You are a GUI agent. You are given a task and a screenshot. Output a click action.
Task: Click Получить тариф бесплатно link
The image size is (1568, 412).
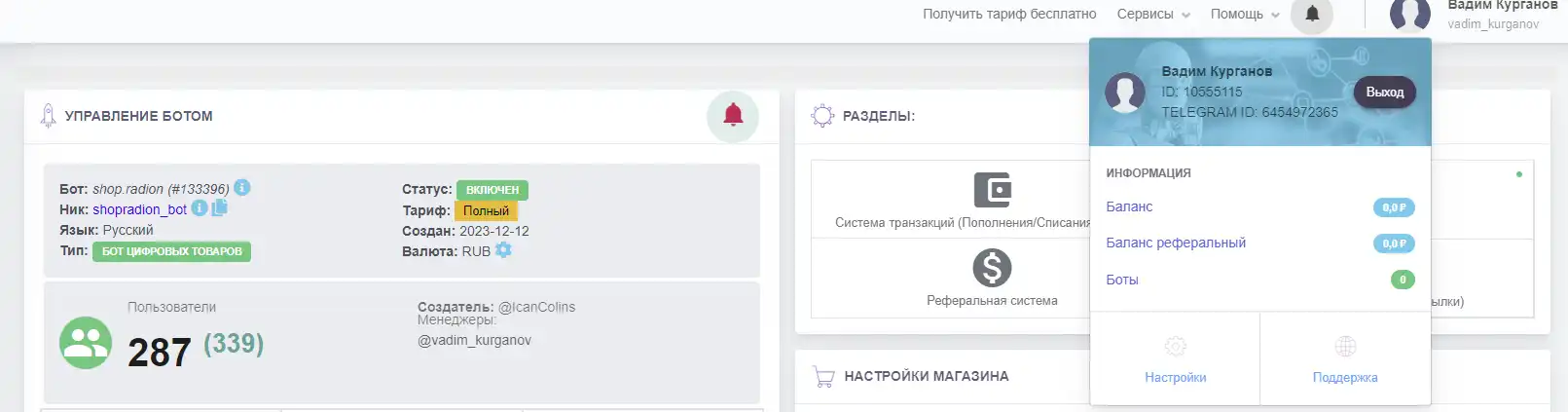[1009, 15]
